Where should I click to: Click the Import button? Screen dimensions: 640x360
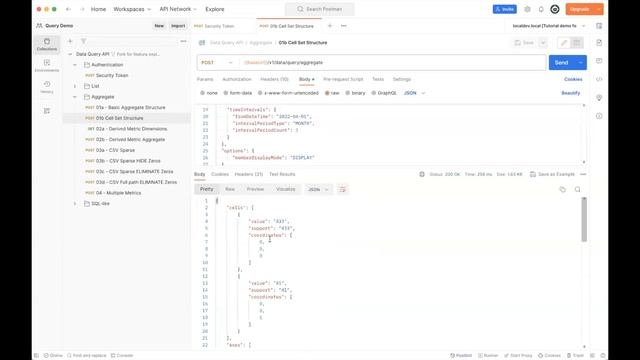(178, 26)
